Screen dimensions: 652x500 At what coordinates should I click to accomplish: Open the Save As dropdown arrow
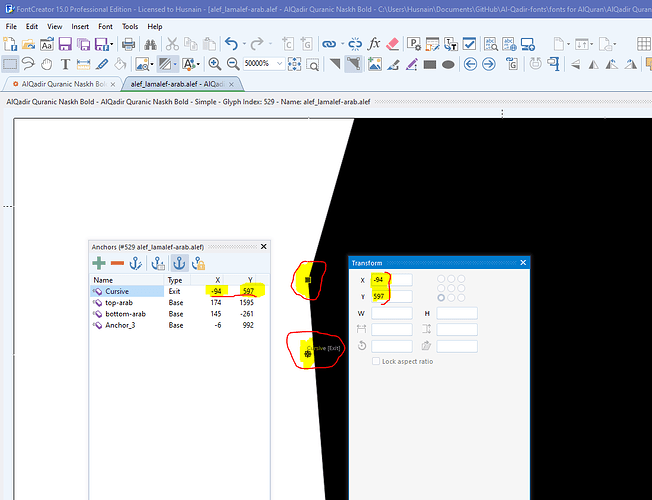(111, 44)
